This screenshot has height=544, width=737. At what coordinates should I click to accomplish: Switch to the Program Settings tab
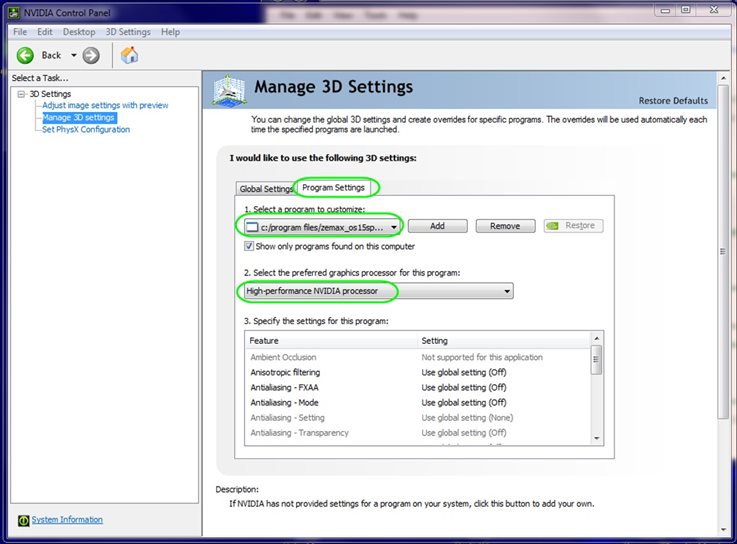click(333, 188)
